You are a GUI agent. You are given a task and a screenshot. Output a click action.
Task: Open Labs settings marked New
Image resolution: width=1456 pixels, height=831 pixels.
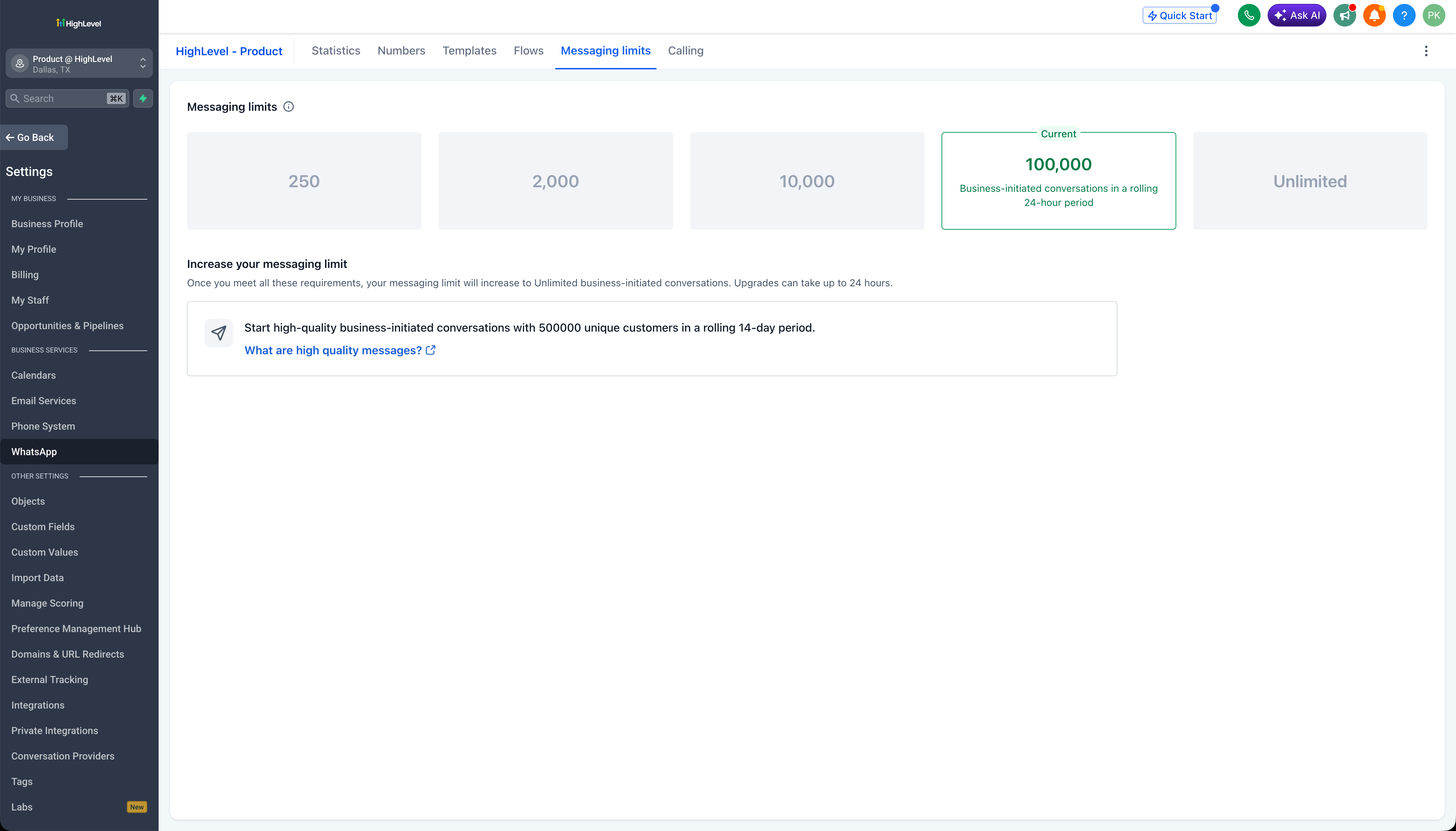point(79,807)
